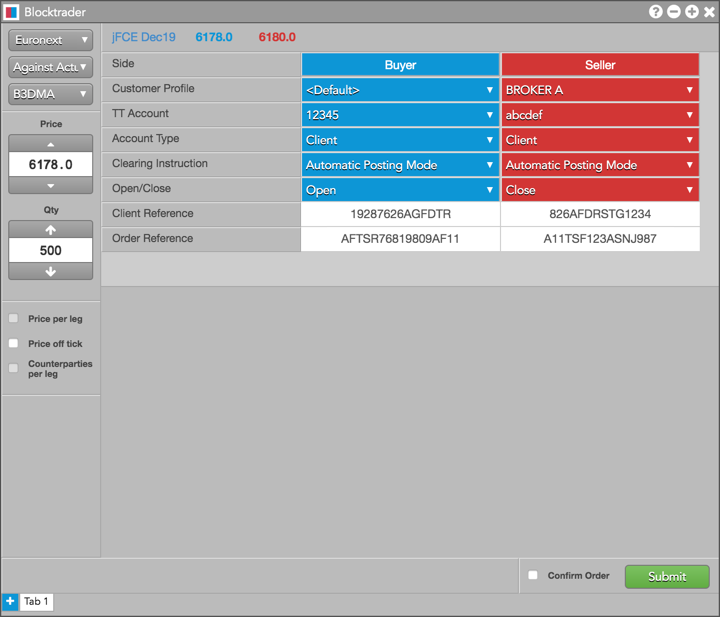The height and width of the screenshot is (617, 720).
Task: Click the Order Reference row label
Action: (152, 238)
